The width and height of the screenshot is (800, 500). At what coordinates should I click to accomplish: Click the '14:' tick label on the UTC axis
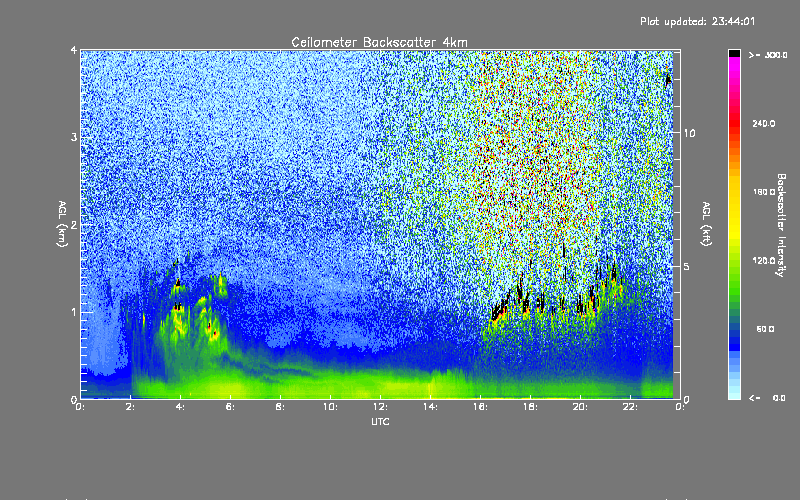430,407
